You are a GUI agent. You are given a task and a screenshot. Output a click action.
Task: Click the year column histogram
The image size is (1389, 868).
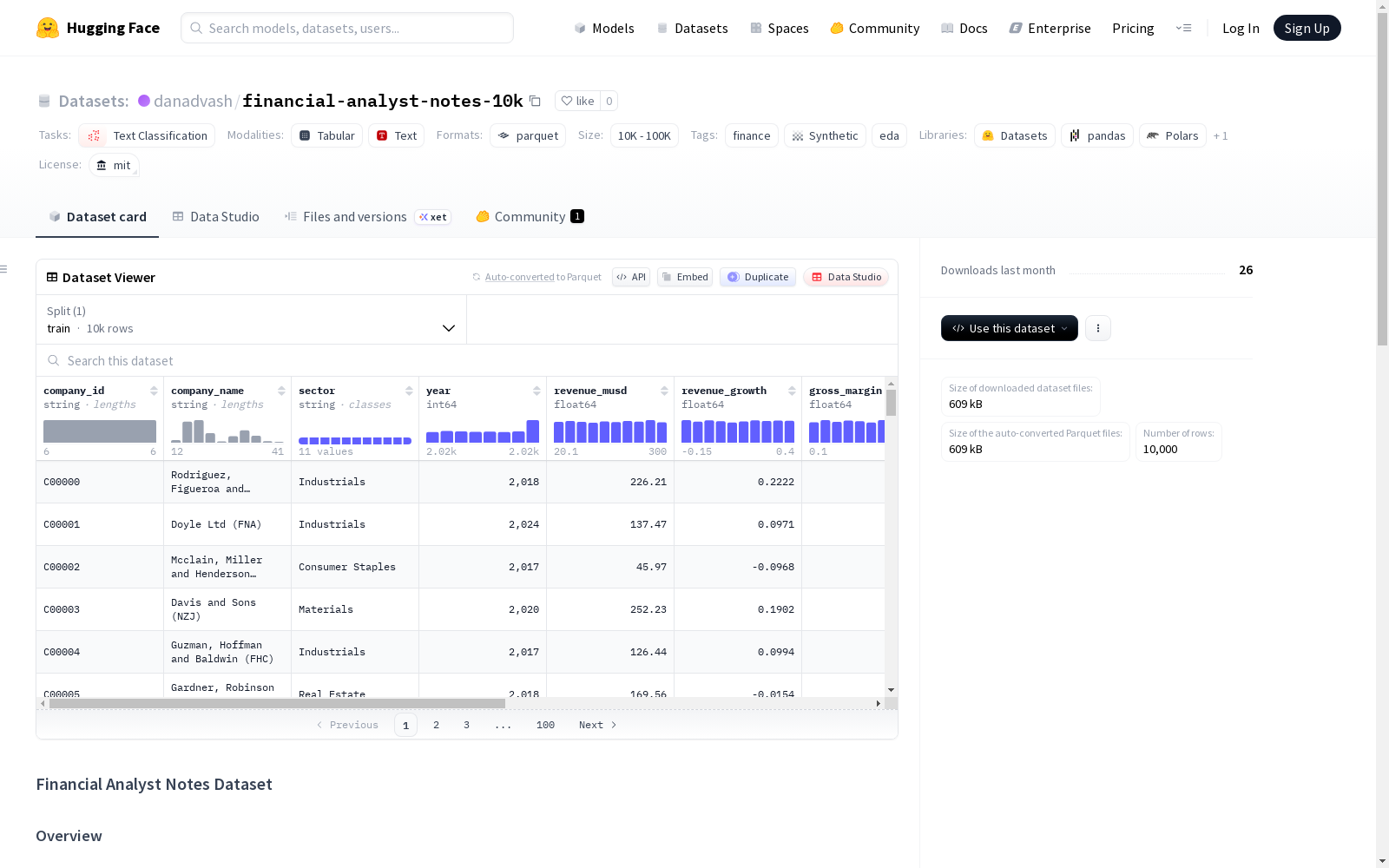(483, 431)
